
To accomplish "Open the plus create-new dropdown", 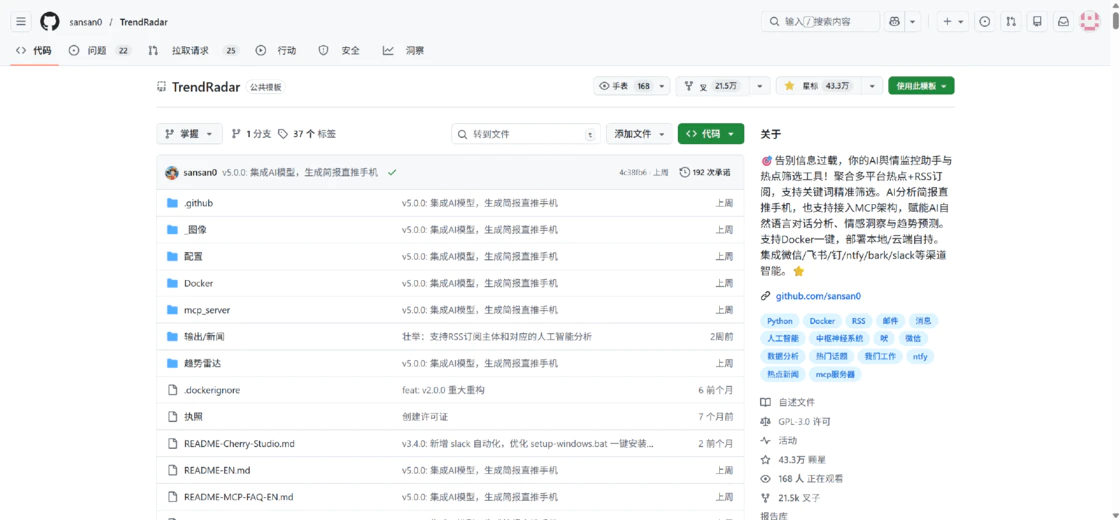I will pos(953,21).
